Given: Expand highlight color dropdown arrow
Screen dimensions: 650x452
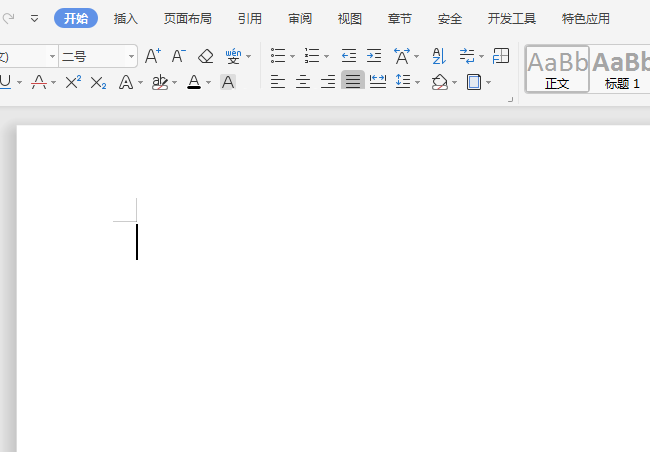Looking at the screenshot, I should (x=175, y=83).
